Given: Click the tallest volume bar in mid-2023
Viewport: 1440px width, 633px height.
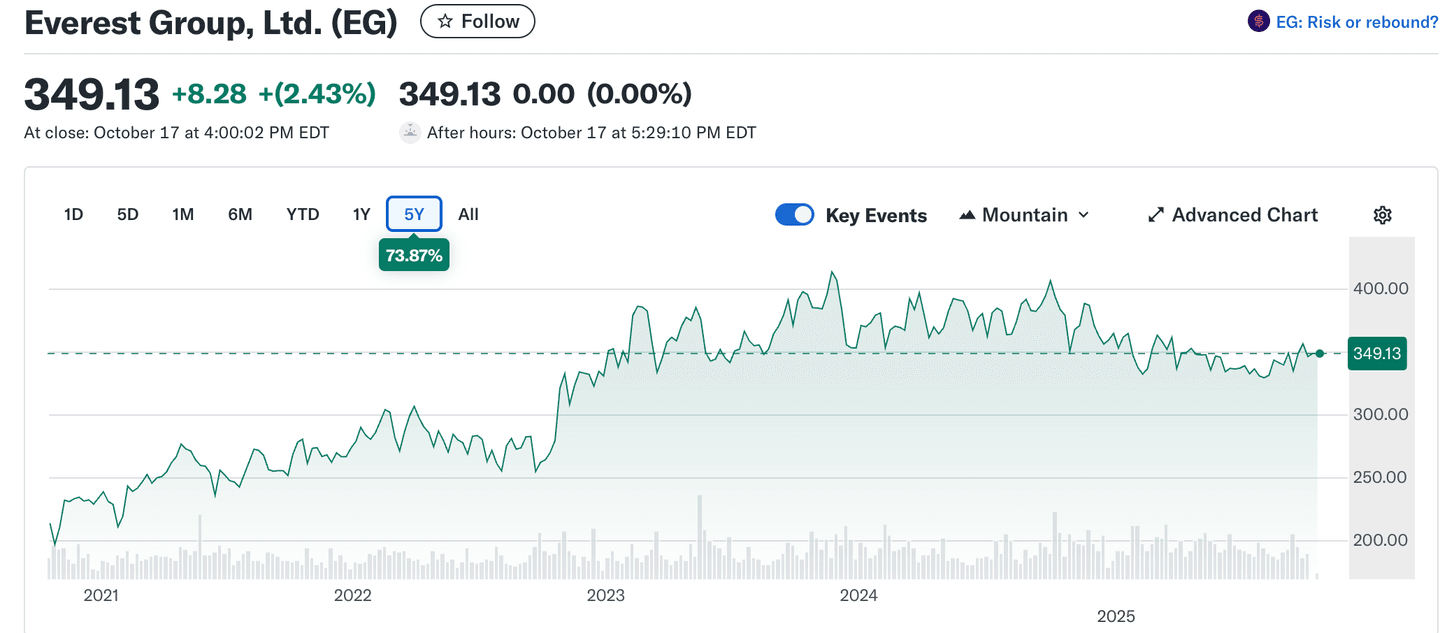Looking at the screenshot, I should pyautogui.click(x=700, y=537).
